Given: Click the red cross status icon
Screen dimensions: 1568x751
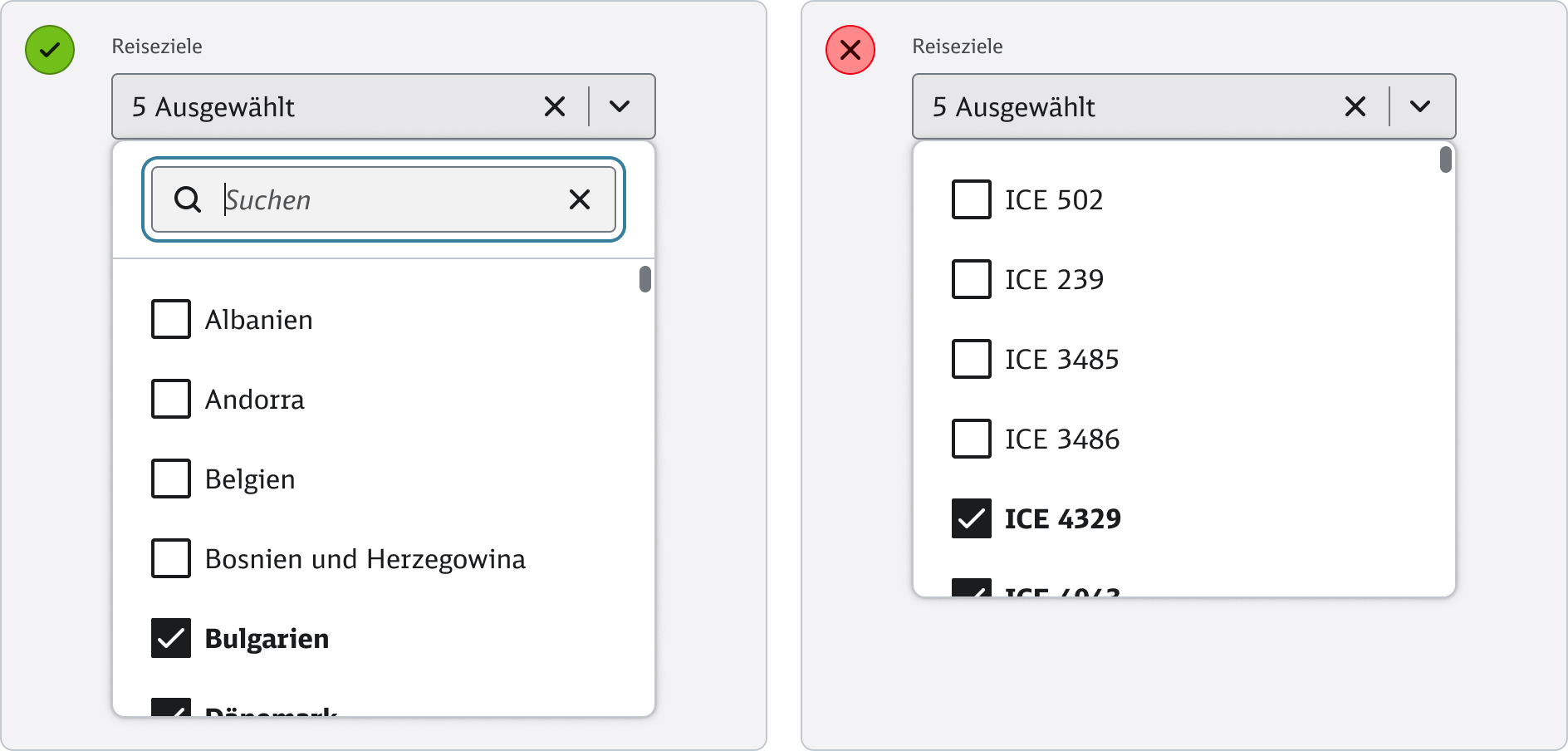Looking at the screenshot, I should [x=850, y=50].
